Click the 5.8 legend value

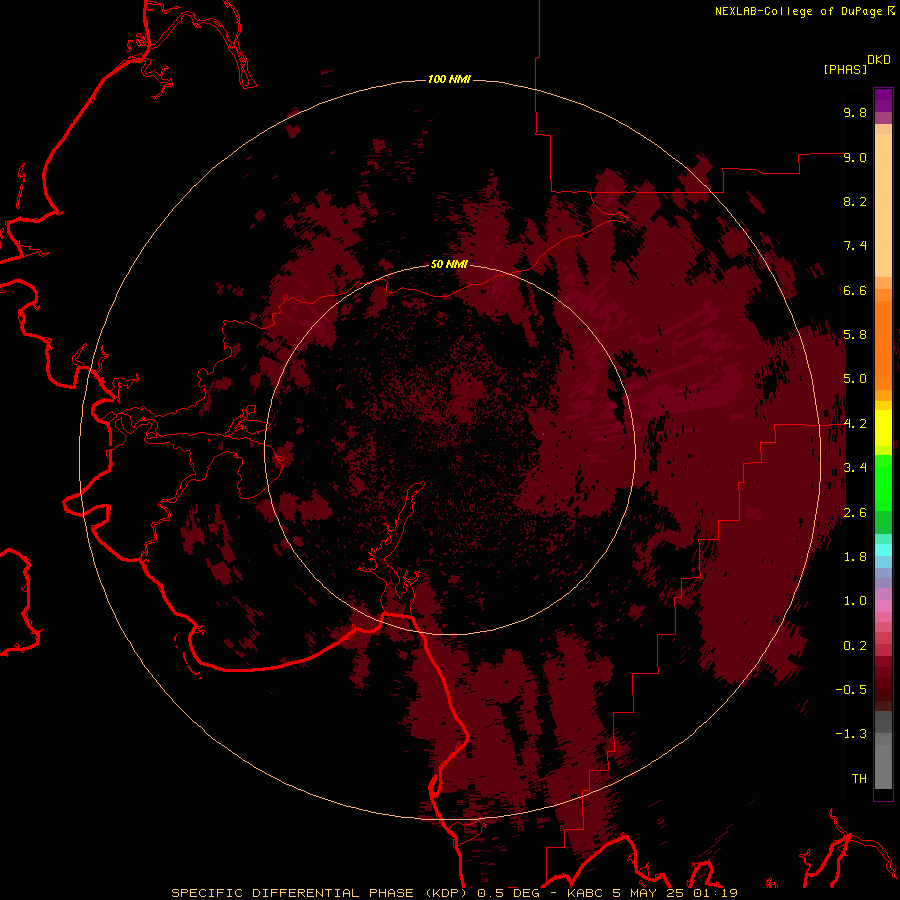(855, 335)
